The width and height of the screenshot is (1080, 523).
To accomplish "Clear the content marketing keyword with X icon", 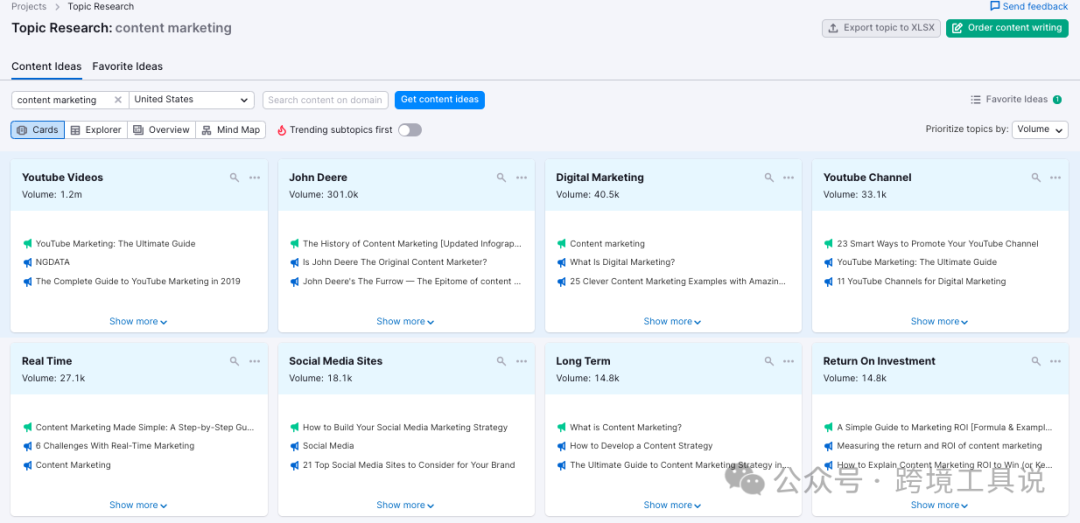I will pyautogui.click(x=118, y=100).
